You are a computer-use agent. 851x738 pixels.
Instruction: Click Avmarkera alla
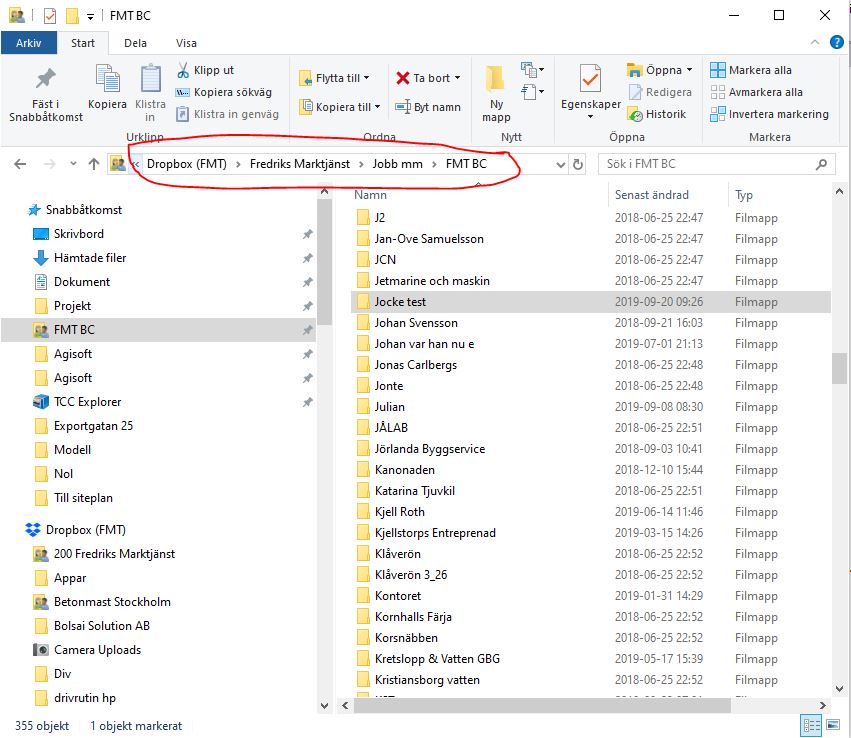757,92
